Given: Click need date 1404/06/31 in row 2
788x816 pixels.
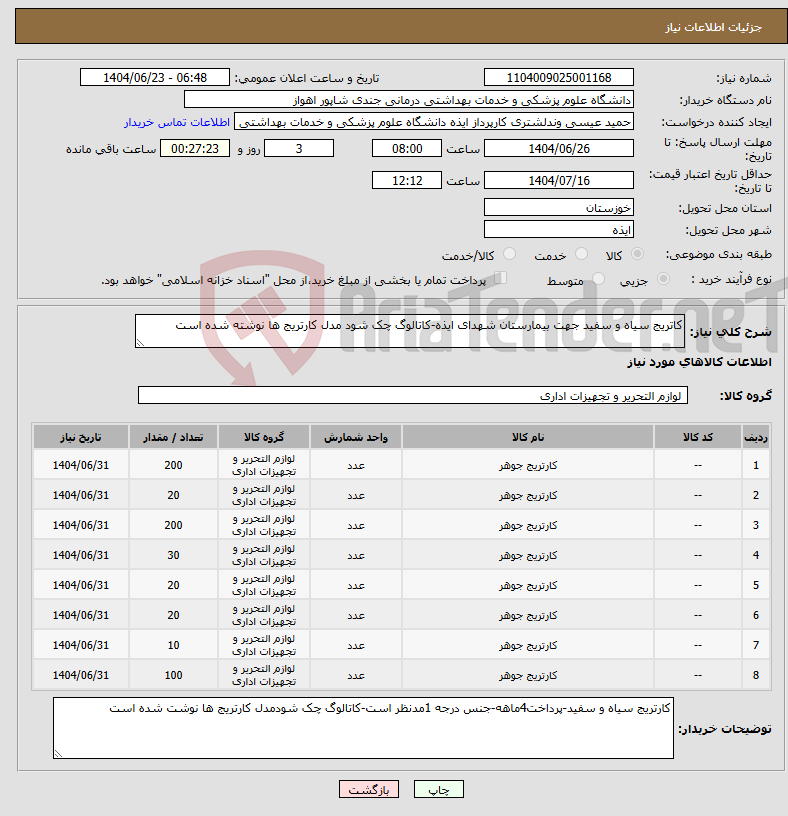Looking at the screenshot, I should point(81,495).
